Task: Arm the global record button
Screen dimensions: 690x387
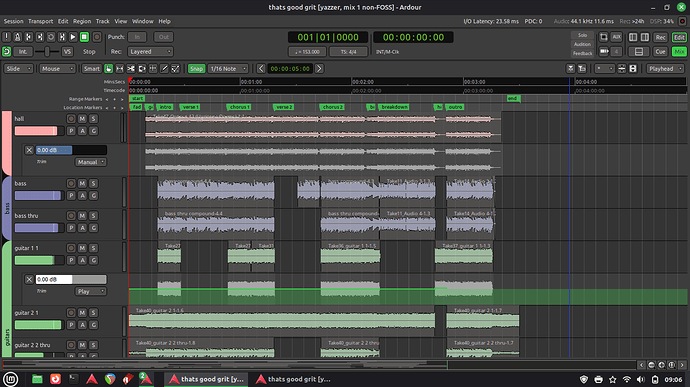Action: coord(97,37)
